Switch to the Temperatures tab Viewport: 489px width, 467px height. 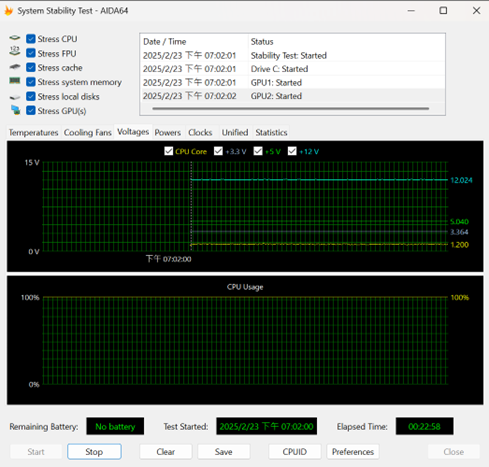[33, 133]
